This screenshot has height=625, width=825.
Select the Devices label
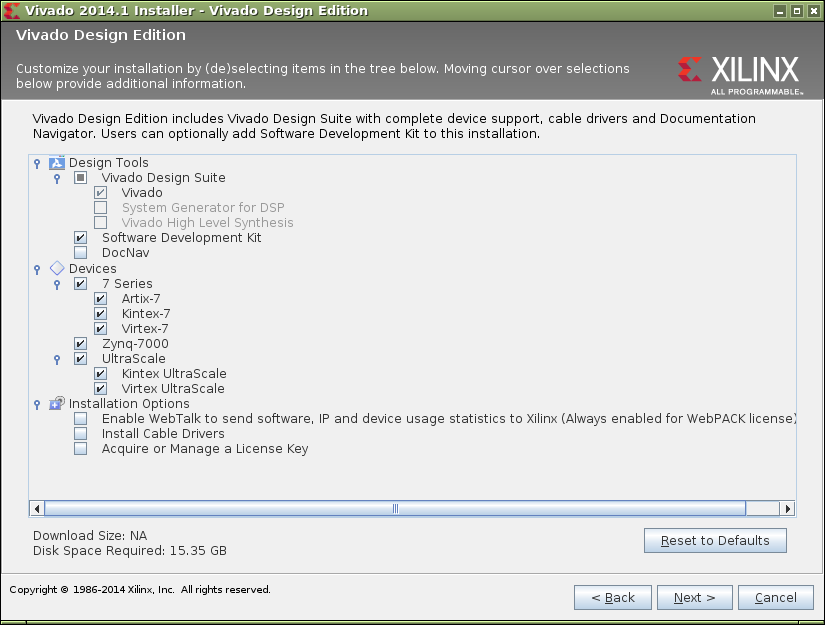pyautogui.click(x=93, y=268)
